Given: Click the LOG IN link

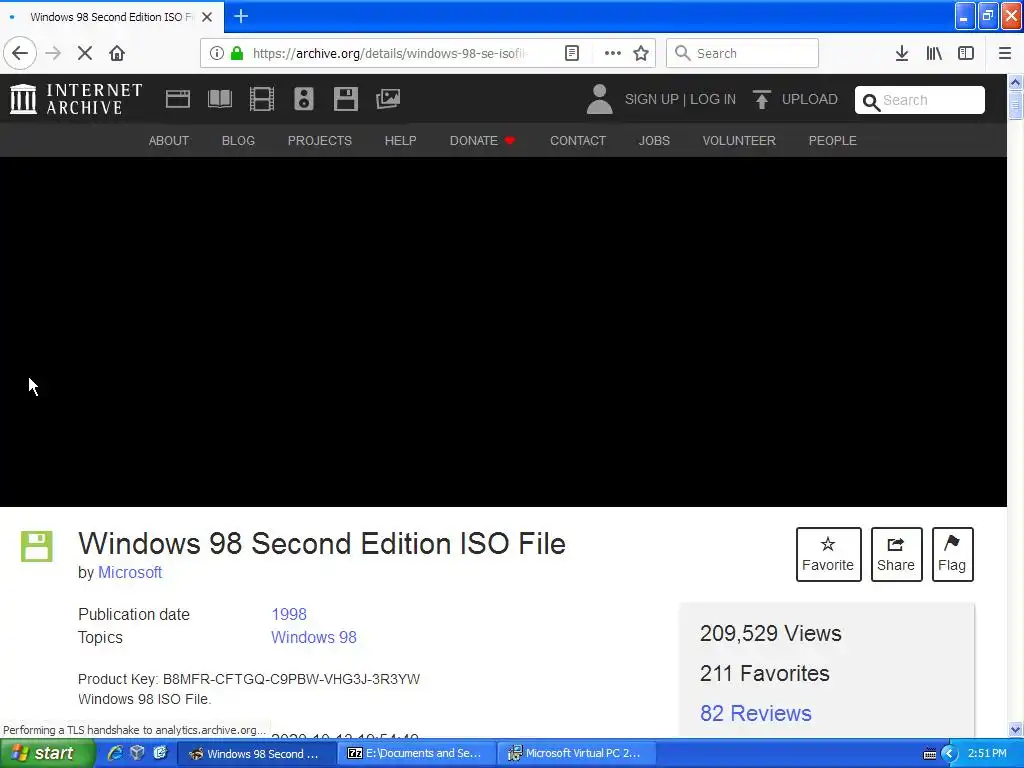Looking at the screenshot, I should (x=712, y=99).
